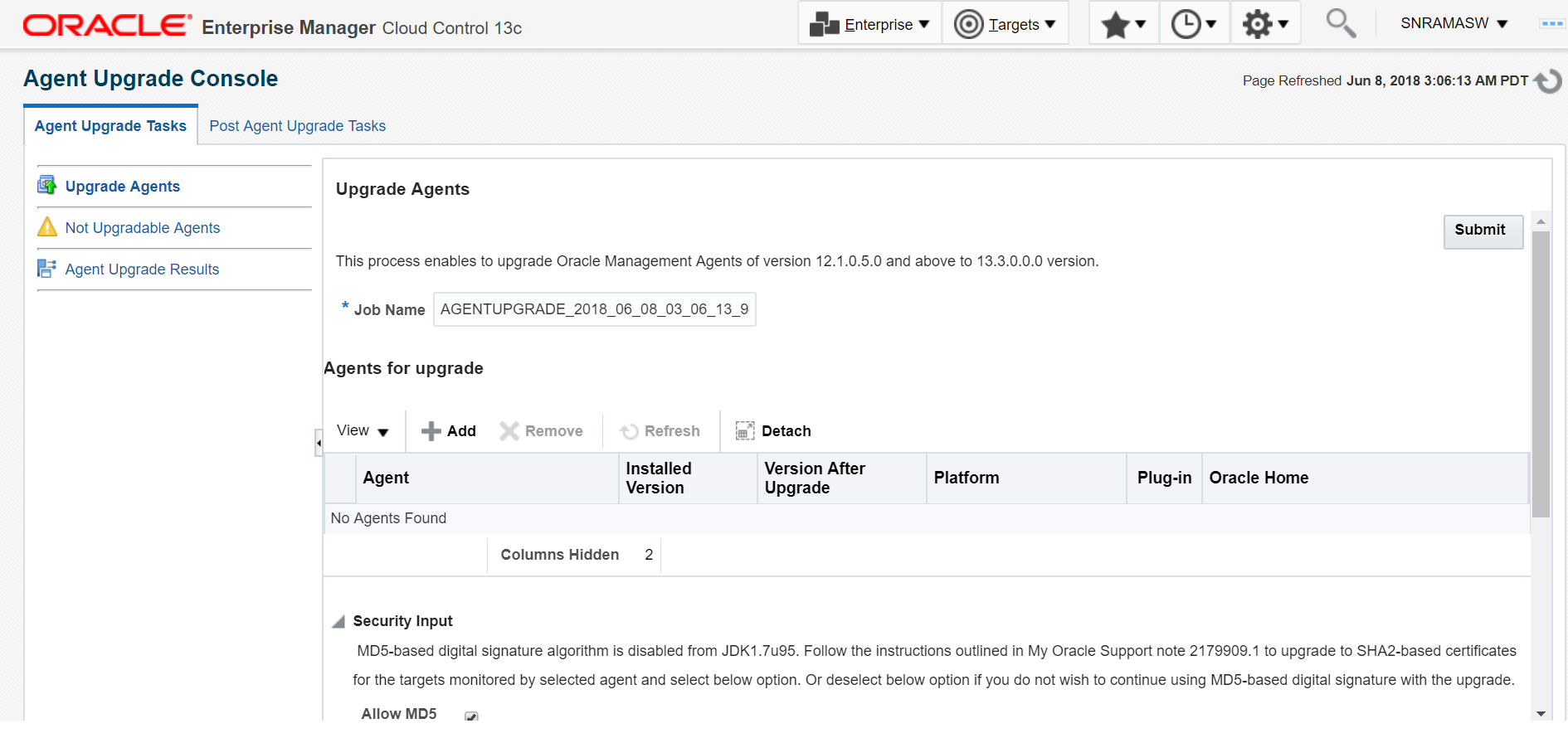Click the scrollbar down arrow

tap(1541, 713)
